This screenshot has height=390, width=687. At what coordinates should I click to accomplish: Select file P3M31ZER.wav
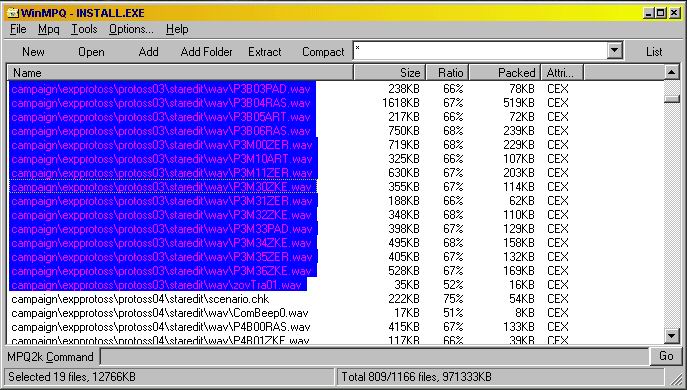(x=163, y=201)
